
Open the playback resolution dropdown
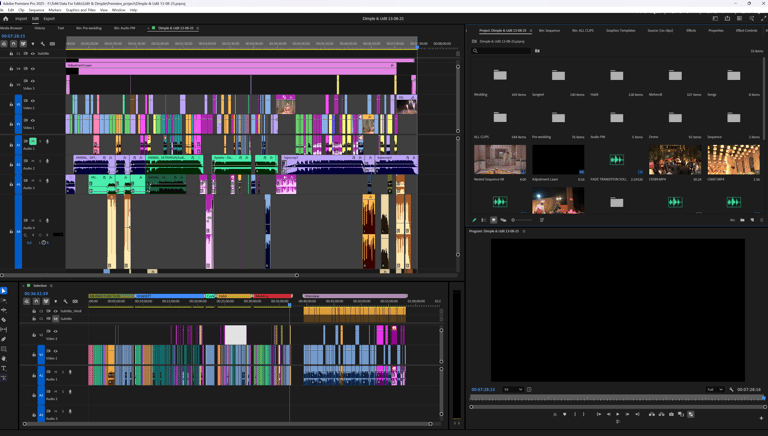click(x=714, y=390)
